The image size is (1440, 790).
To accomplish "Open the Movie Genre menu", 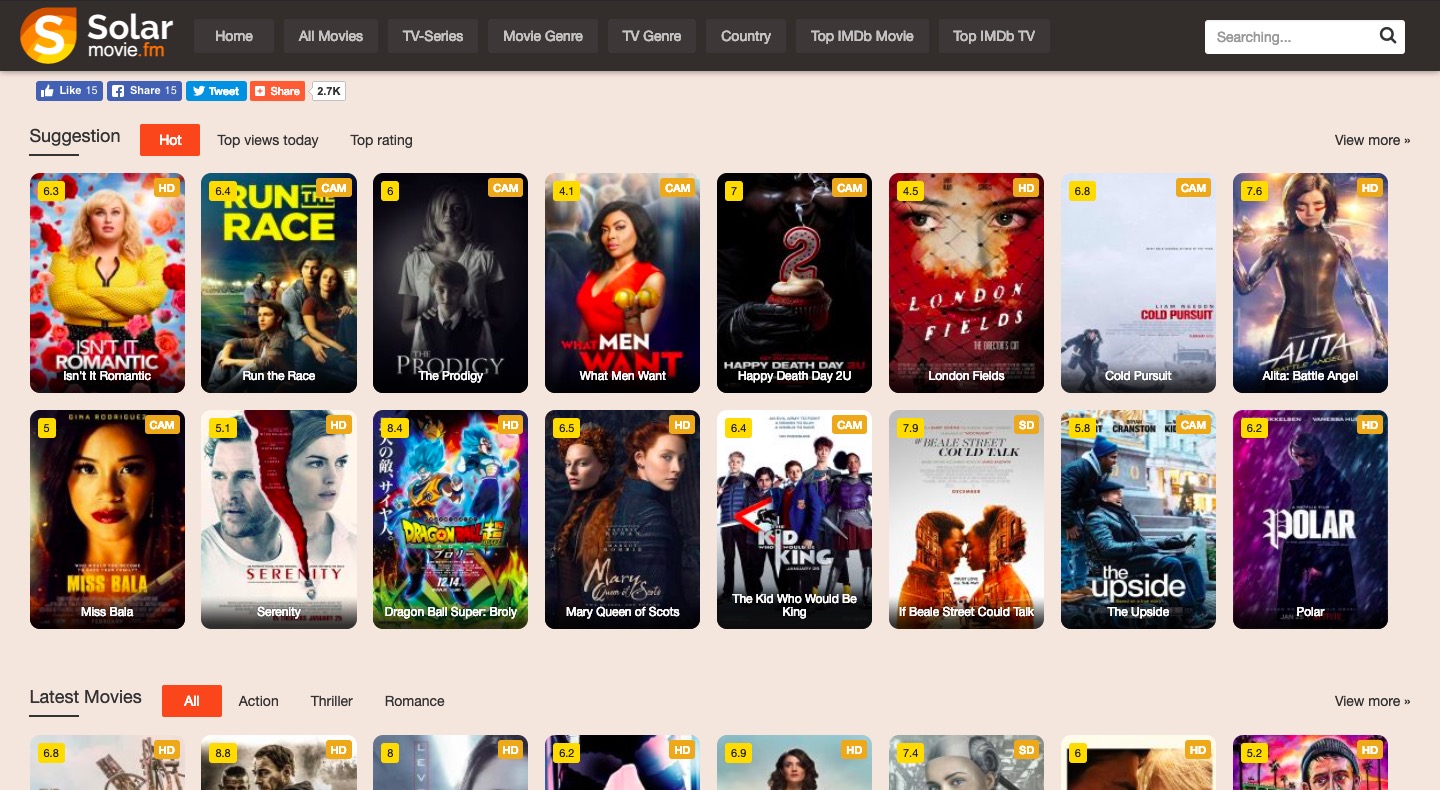I will [543, 36].
